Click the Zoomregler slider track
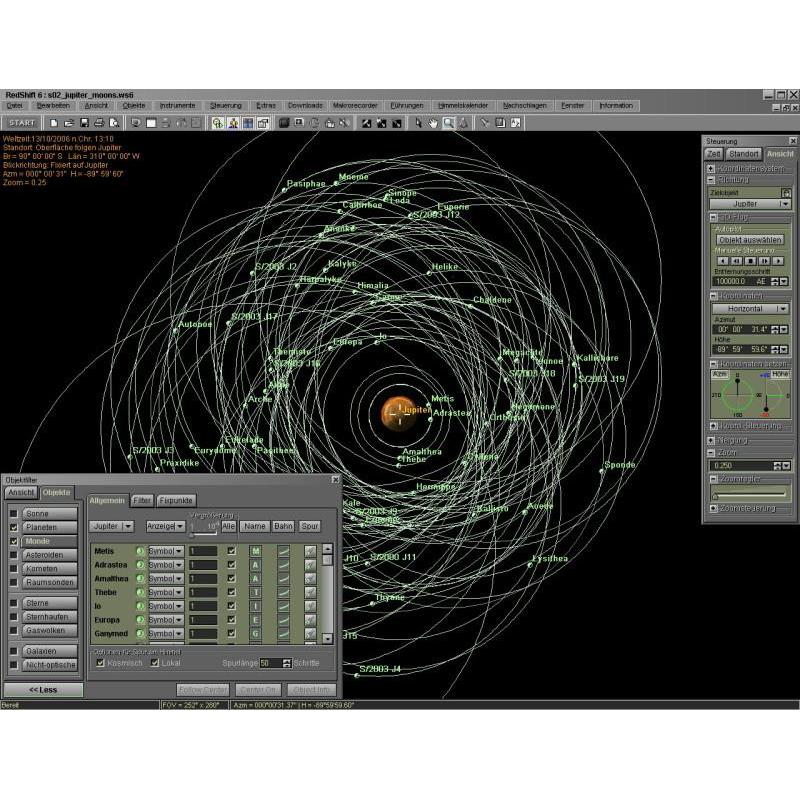Viewport: 800px width, 800px height. tap(750, 494)
